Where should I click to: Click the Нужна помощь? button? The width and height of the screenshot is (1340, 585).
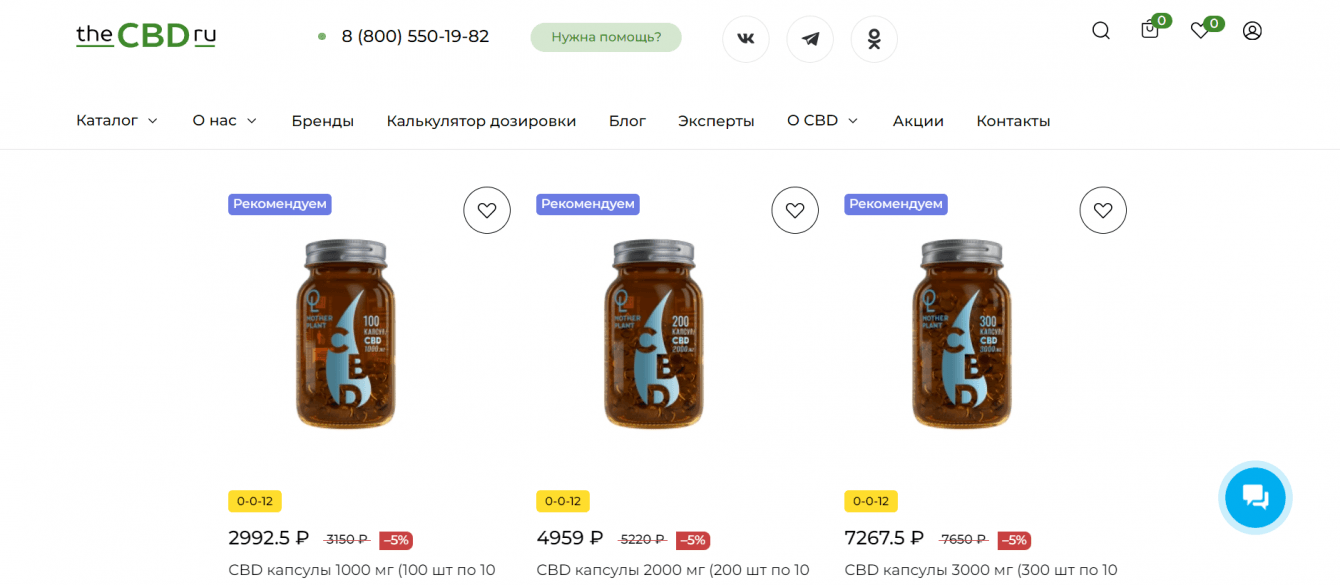click(606, 38)
